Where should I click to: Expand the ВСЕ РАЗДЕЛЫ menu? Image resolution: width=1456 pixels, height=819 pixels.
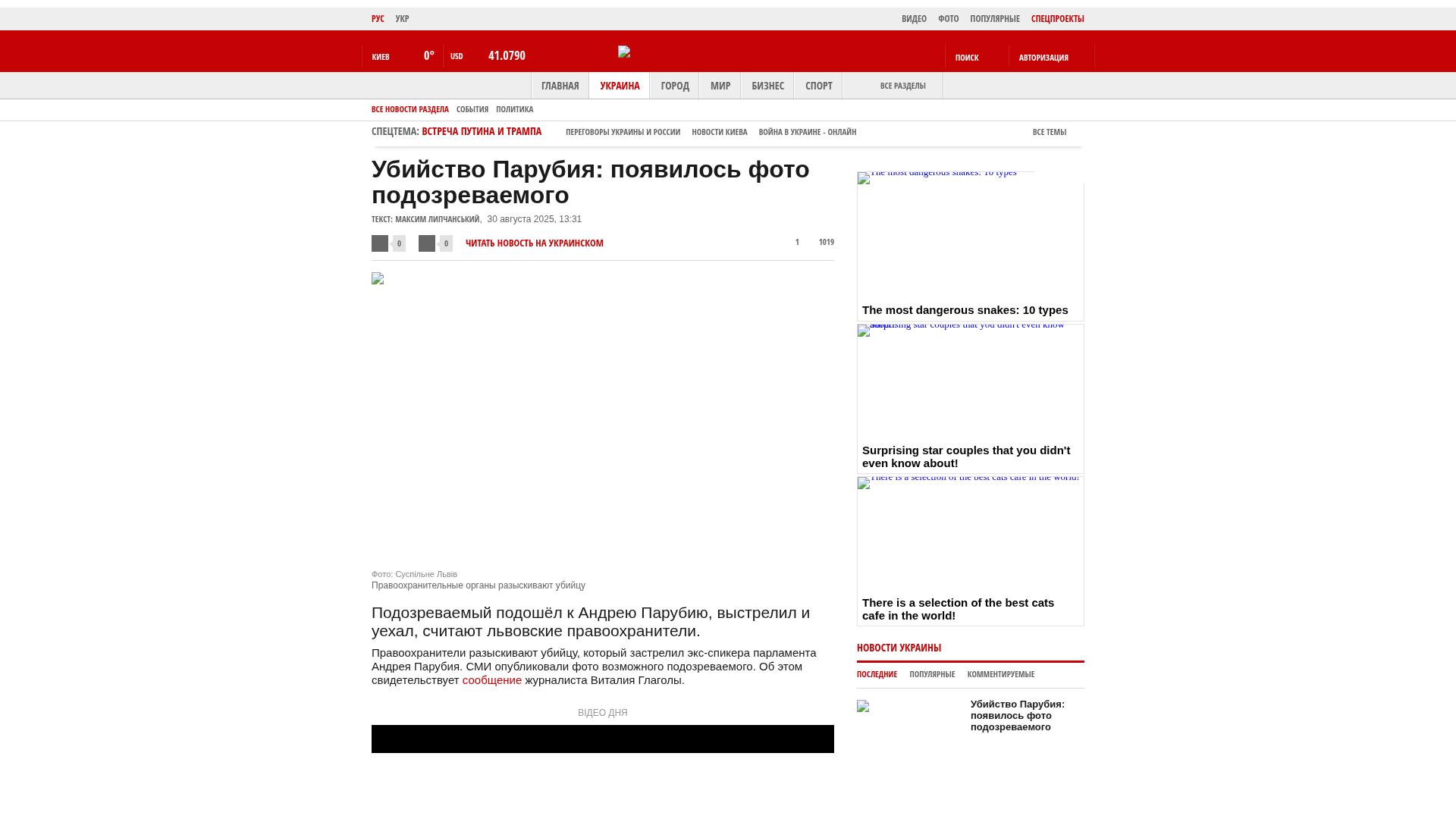coord(902,86)
